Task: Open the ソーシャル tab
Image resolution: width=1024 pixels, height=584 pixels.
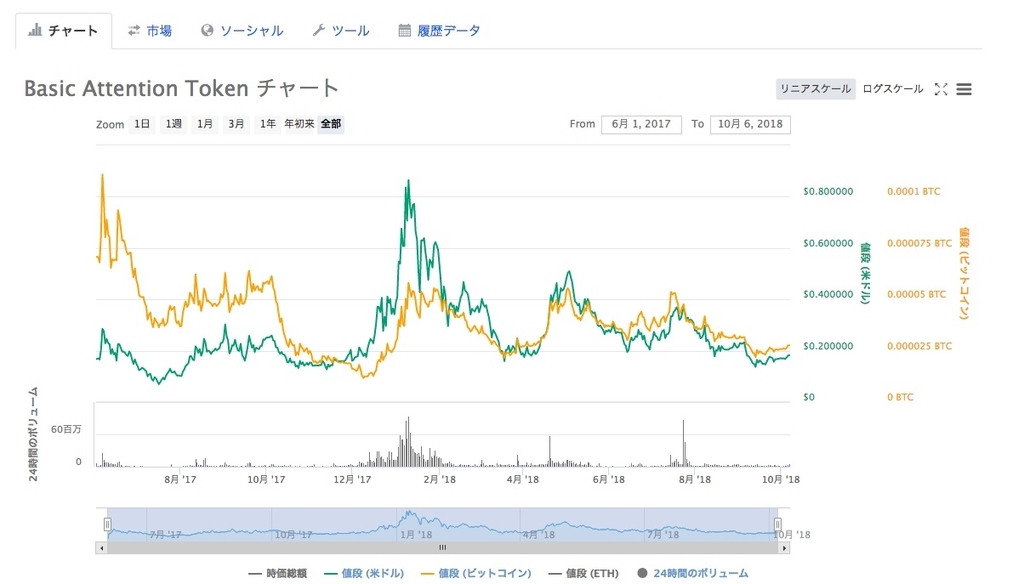Action: (242, 31)
